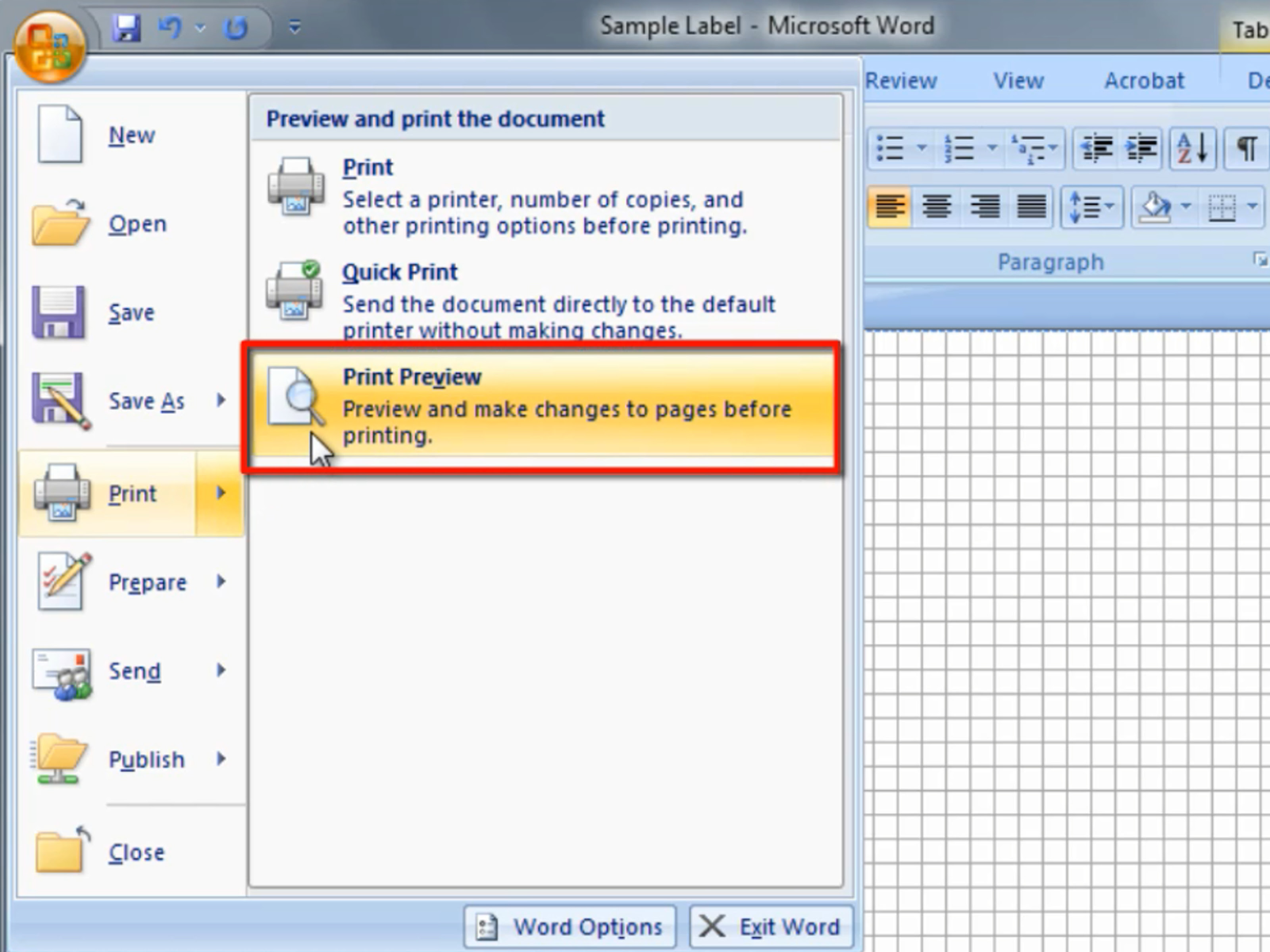Switch to the Review ribbon tab
The image size is (1270, 952).
(901, 81)
